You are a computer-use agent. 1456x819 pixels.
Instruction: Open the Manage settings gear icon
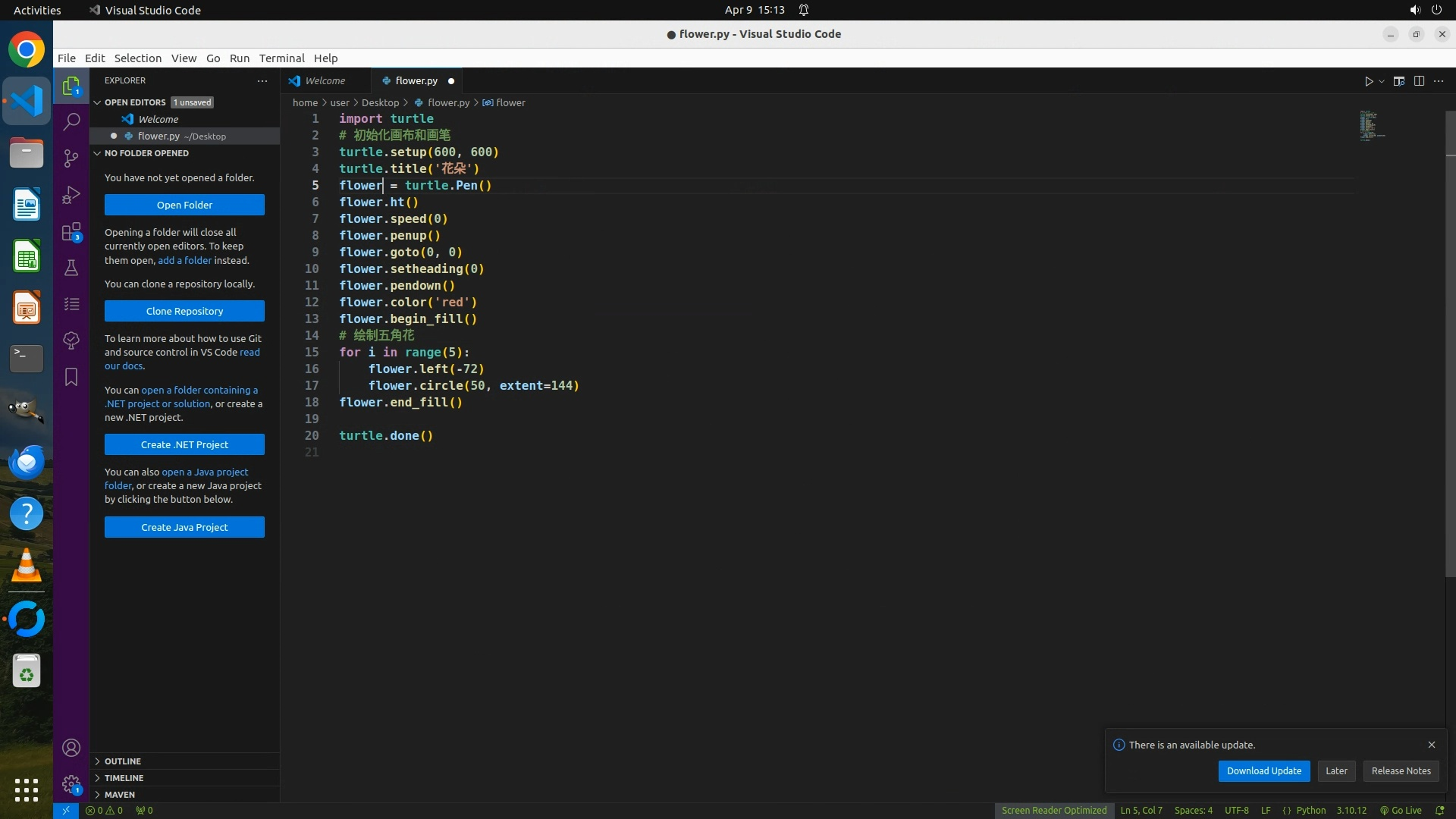71,783
